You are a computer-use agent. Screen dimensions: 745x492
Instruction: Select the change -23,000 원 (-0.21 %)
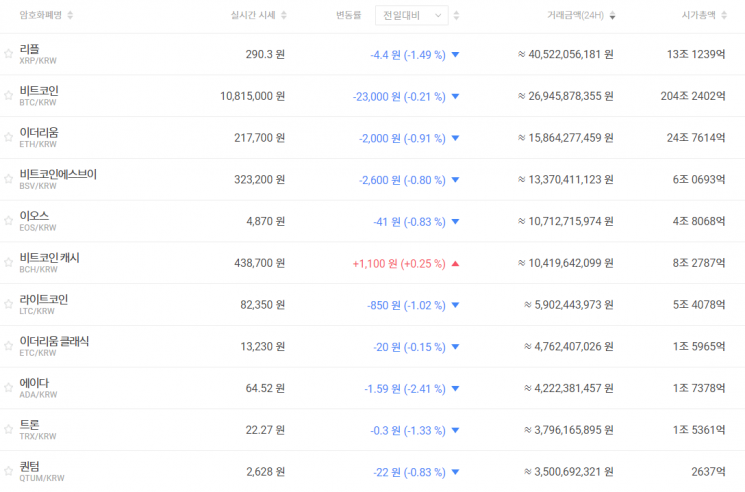pyautogui.click(x=399, y=97)
